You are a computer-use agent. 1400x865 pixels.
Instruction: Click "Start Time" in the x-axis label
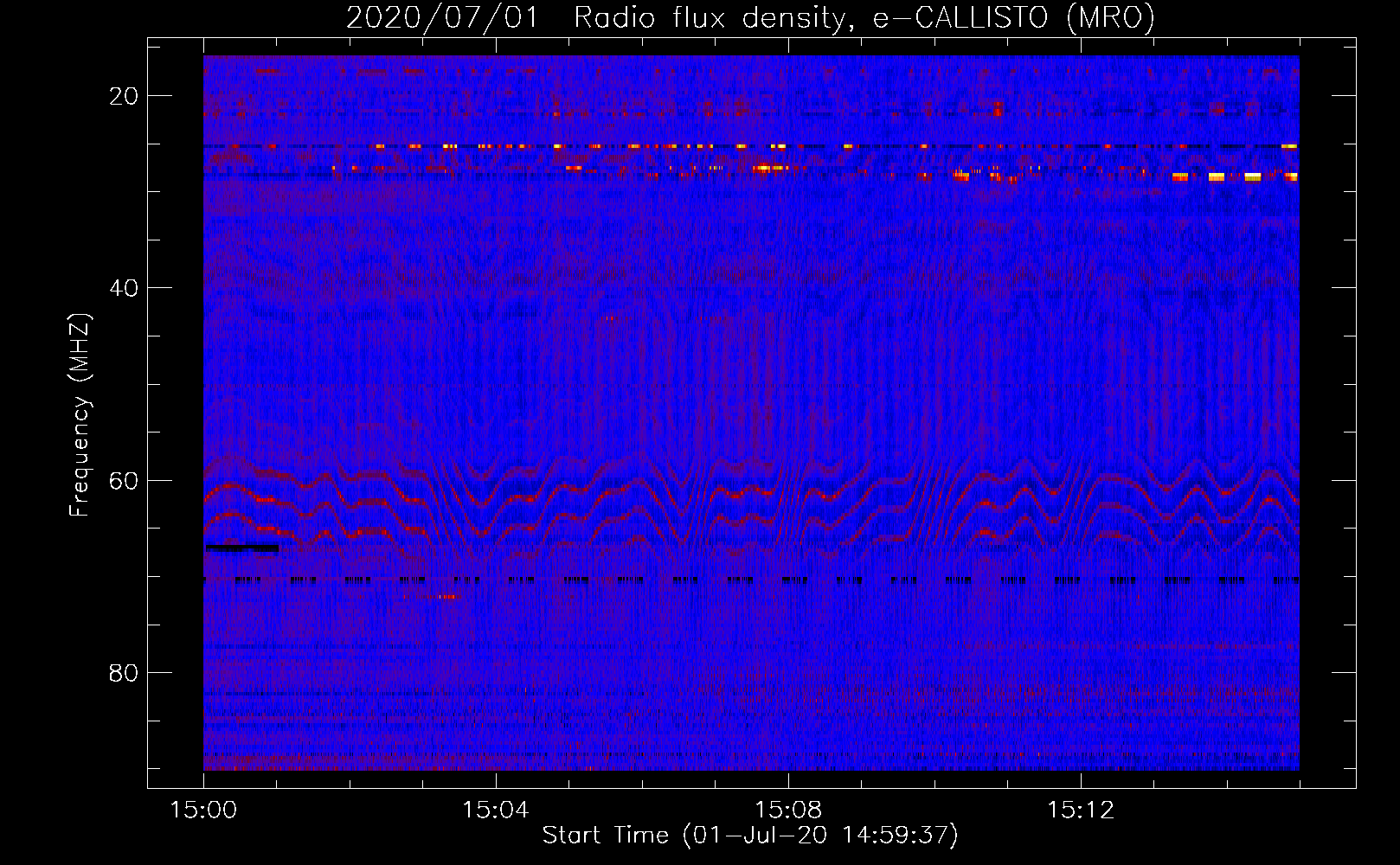[605, 836]
